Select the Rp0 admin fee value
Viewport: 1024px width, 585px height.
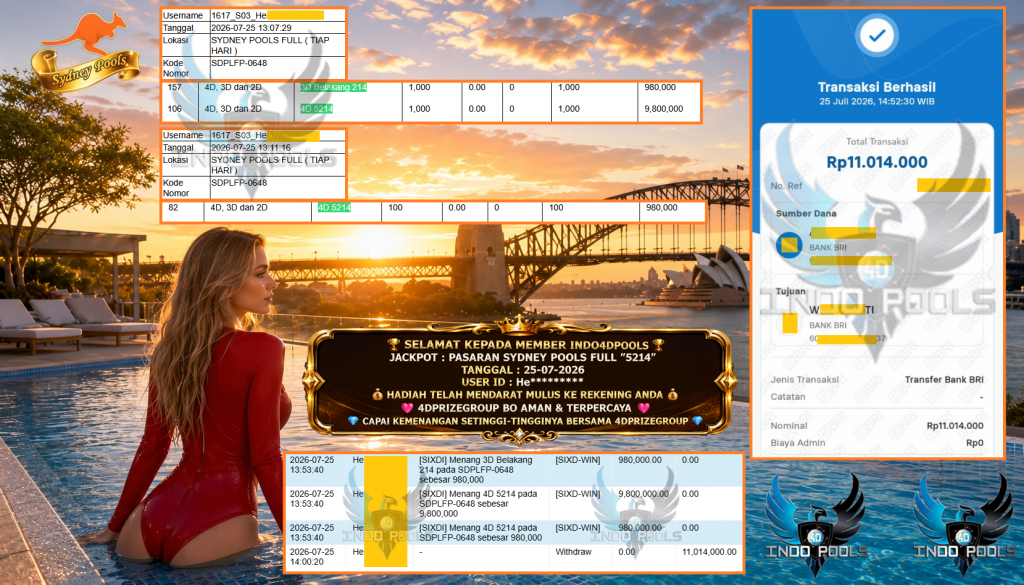[x=974, y=443]
